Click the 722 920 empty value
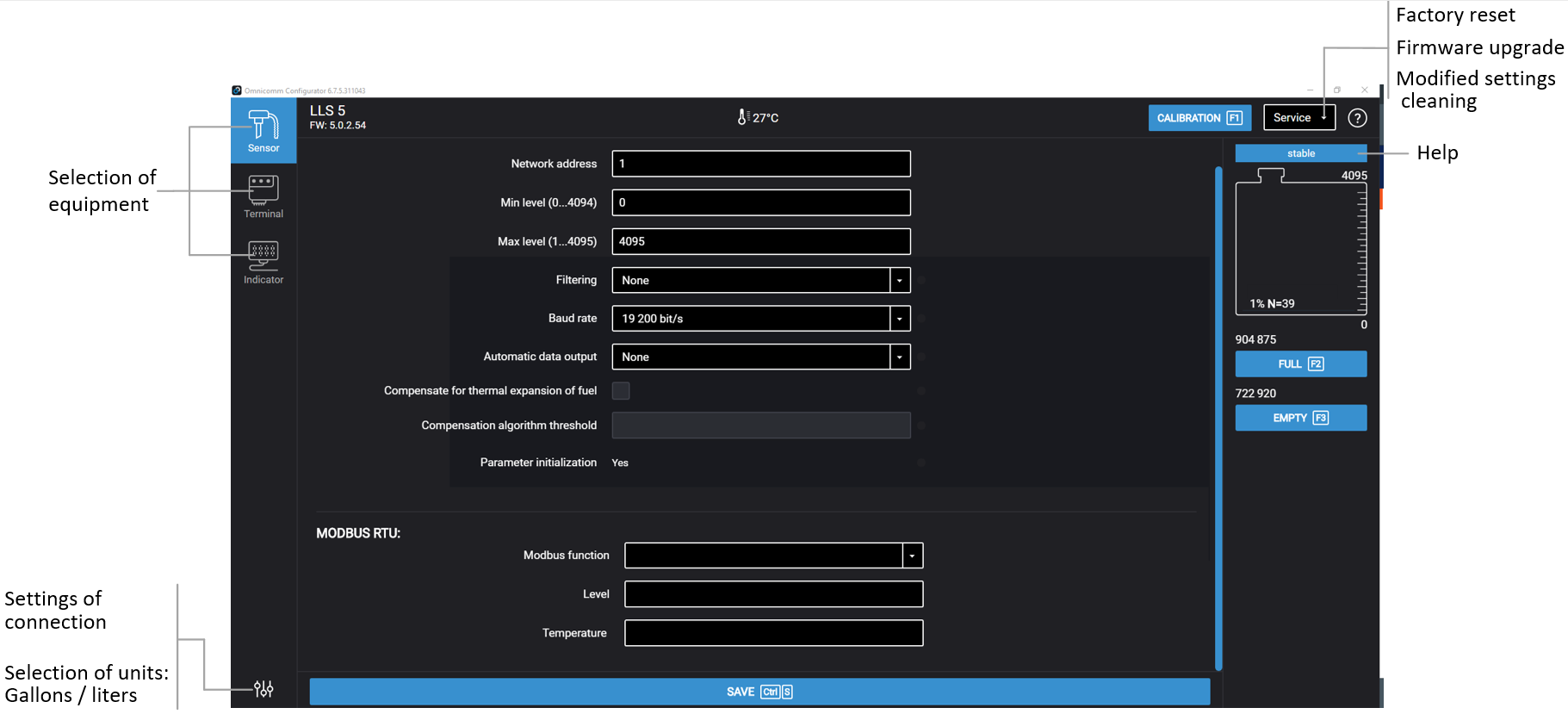This screenshot has height=714, width=1568. (1255, 394)
